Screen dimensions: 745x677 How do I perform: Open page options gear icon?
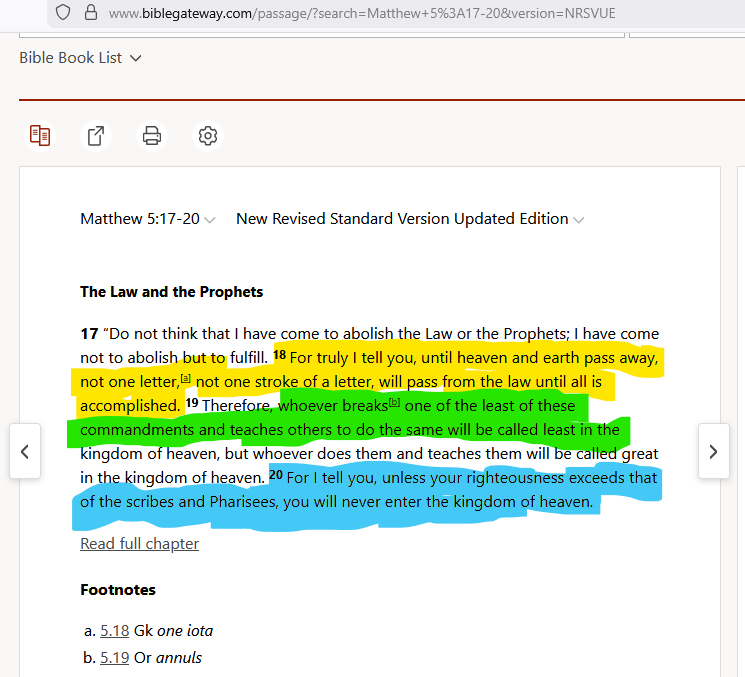click(x=208, y=136)
